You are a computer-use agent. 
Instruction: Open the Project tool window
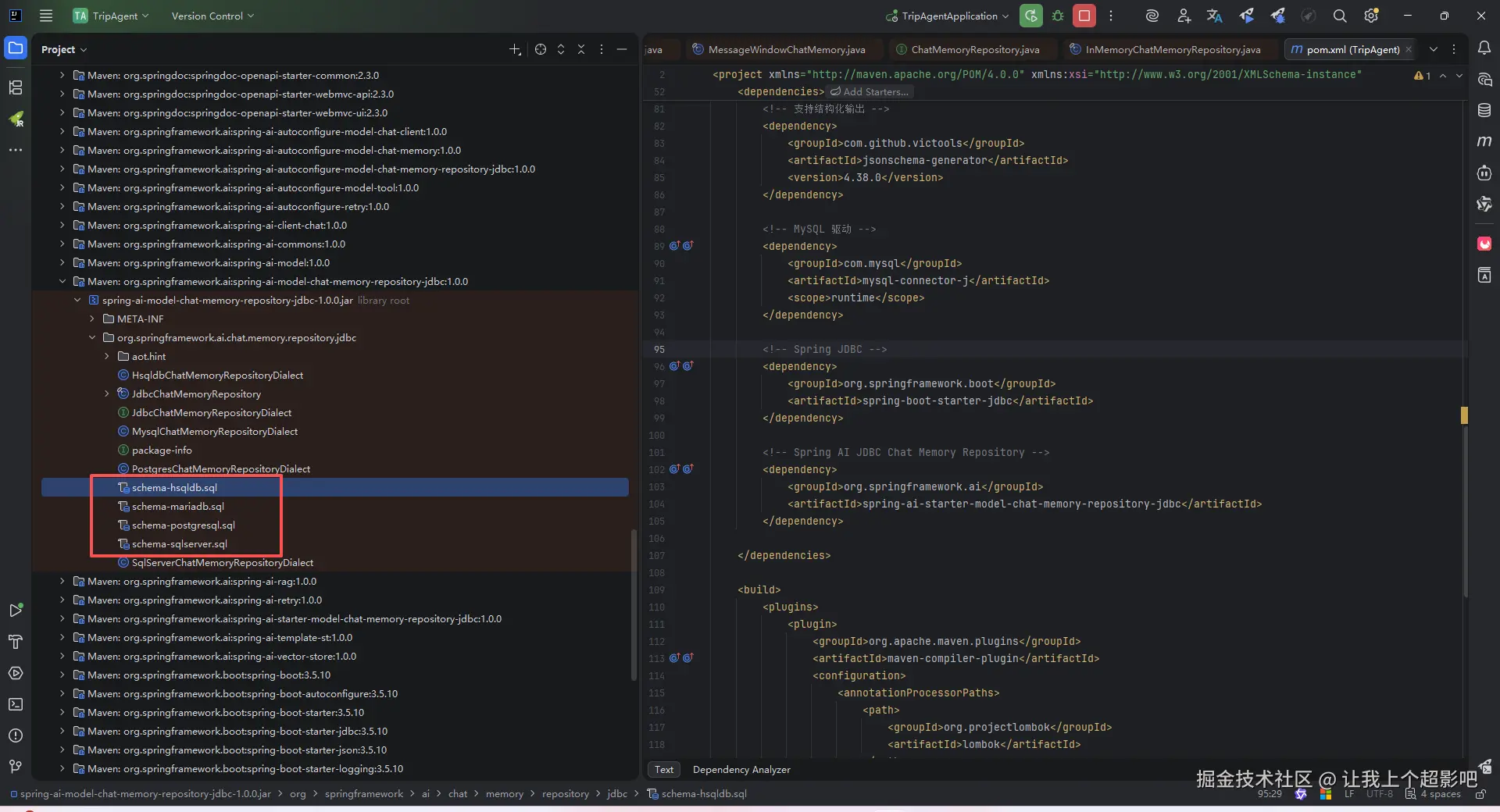pos(16,48)
